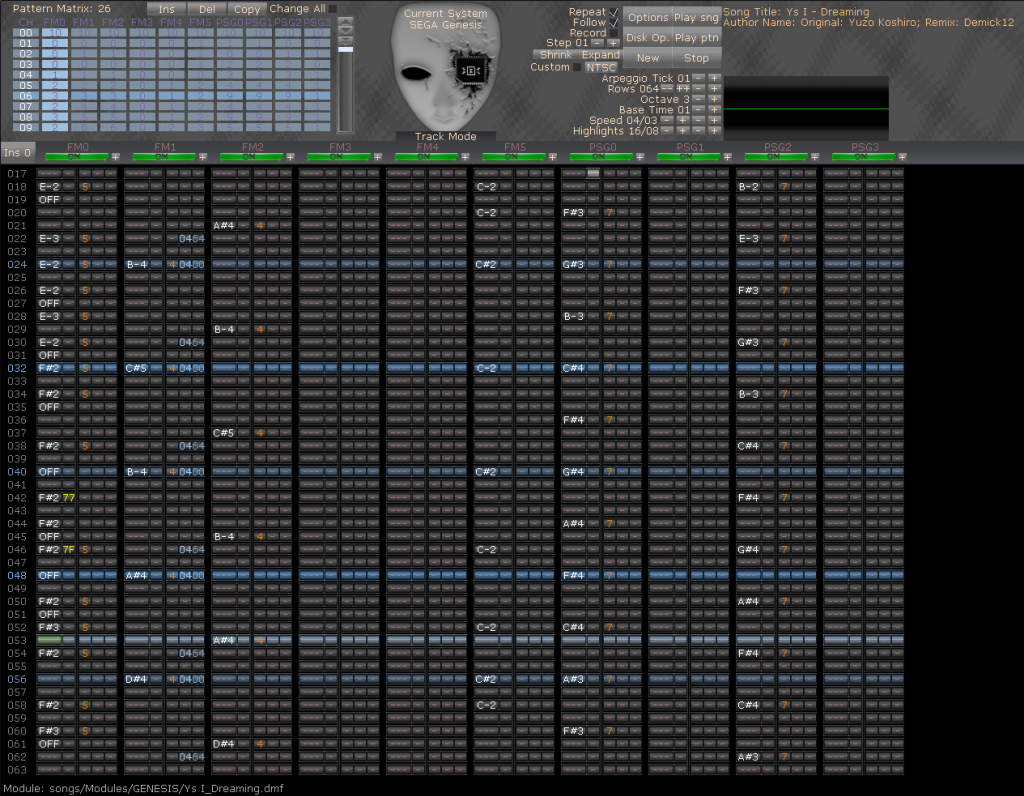This screenshot has width=1024, height=796.
Task: Jump to matrix bottom with double-down arrow
Action: [345, 40]
